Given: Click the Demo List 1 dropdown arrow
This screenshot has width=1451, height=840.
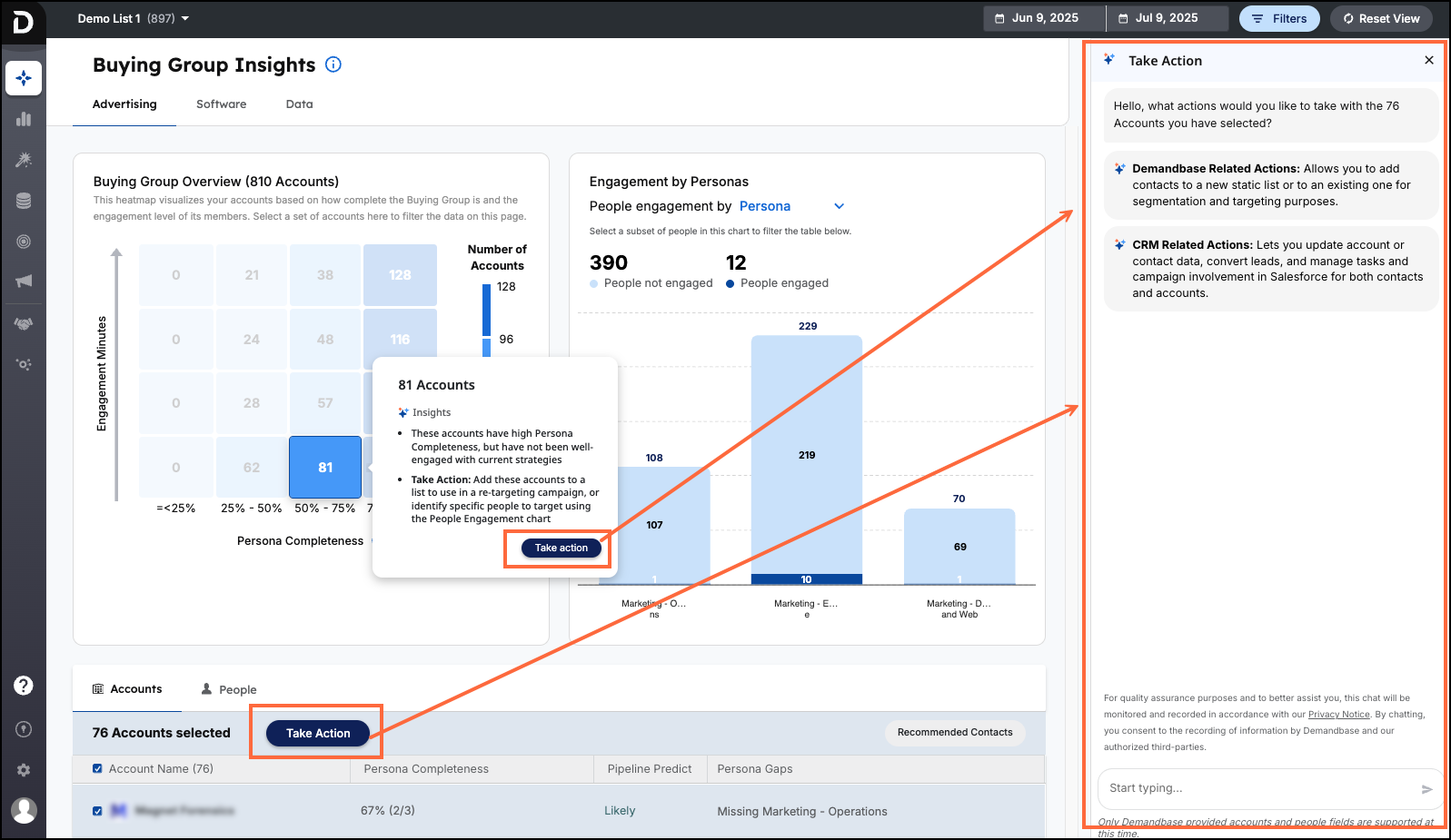Looking at the screenshot, I should (x=185, y=18).
